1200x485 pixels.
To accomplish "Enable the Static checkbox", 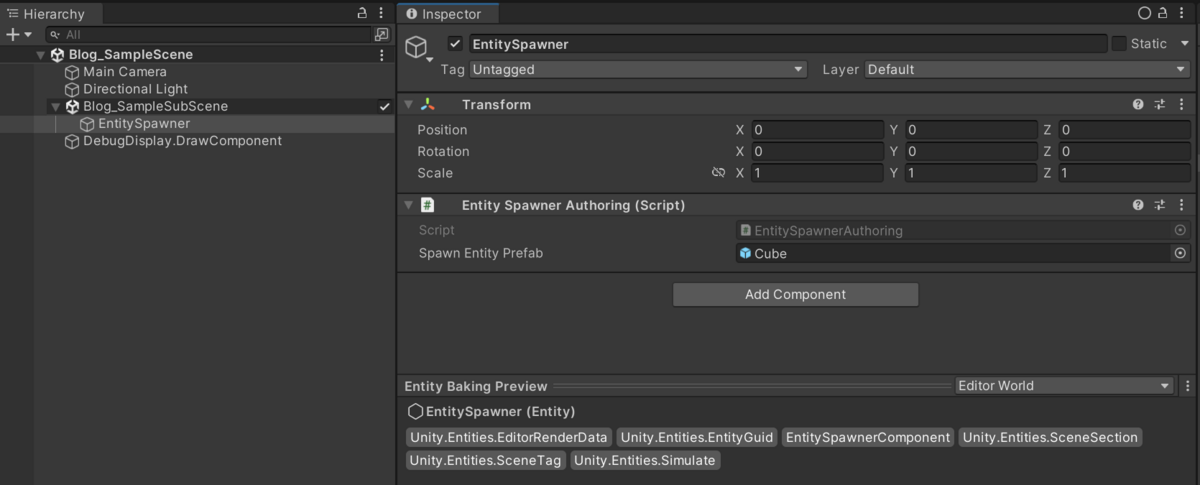I will click(x=1119, y=44).
